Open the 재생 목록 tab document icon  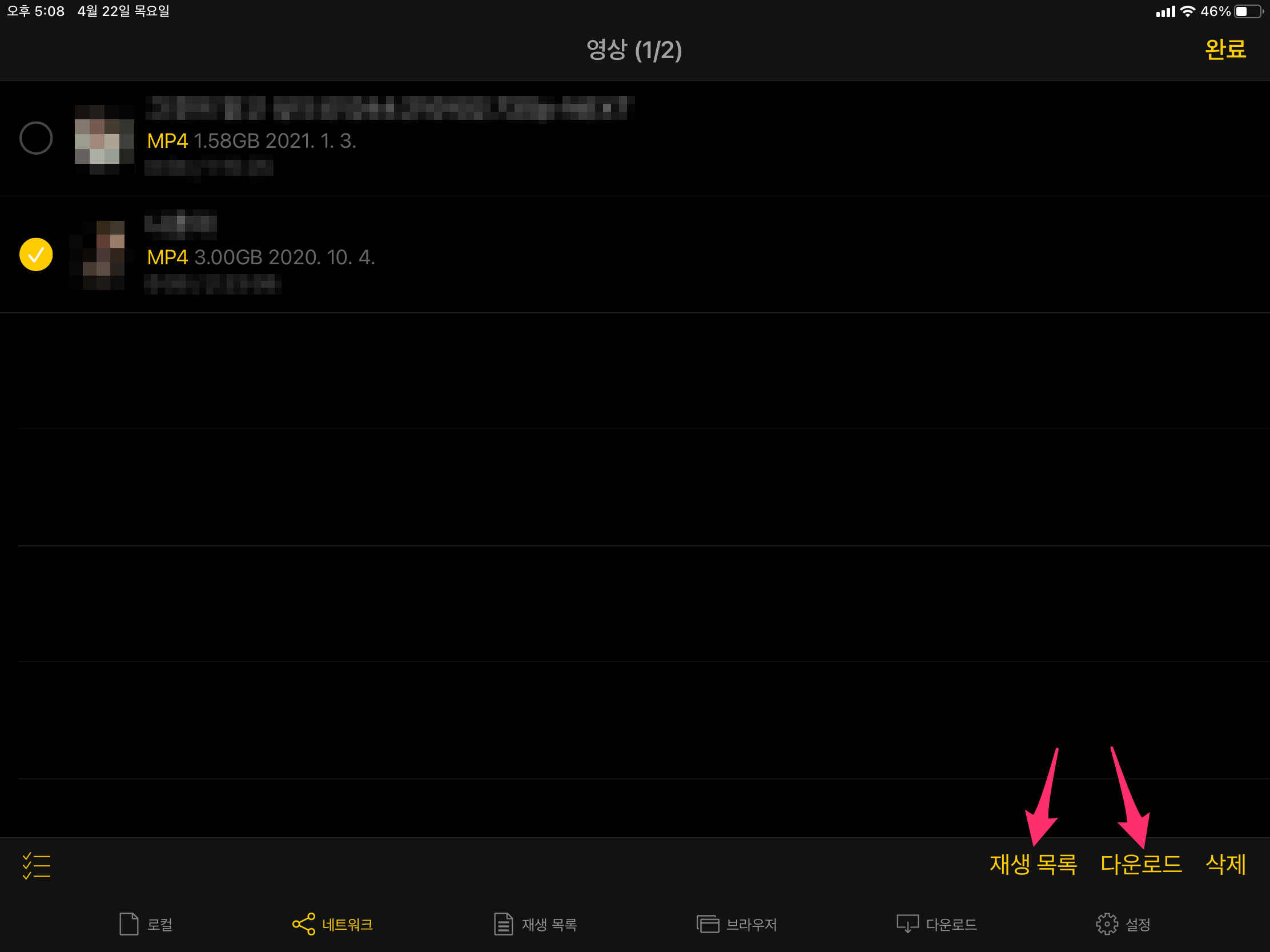tap(503, 924)
